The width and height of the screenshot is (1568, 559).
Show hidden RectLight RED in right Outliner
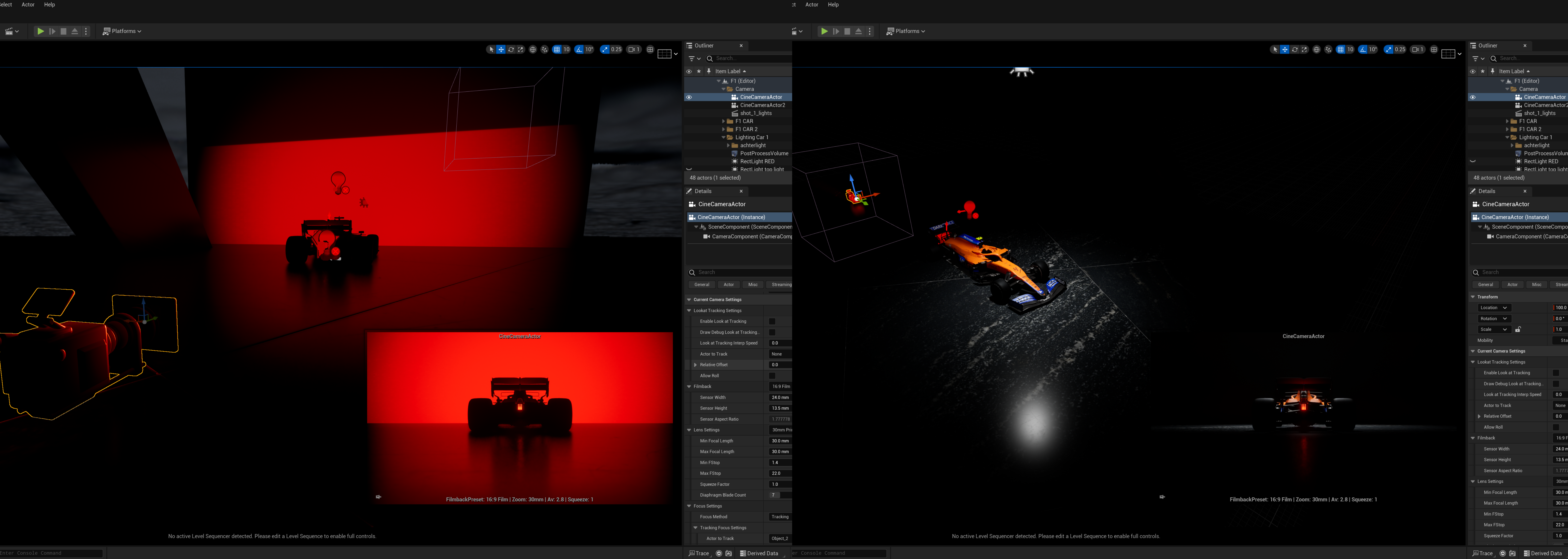[1473, 161]
